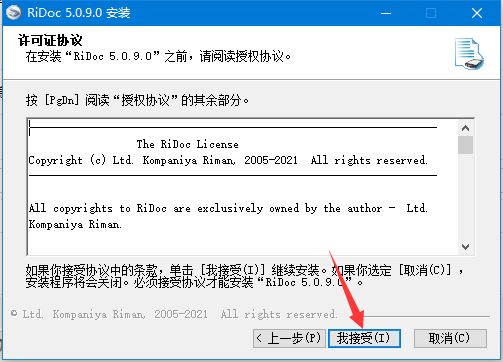Click the 许可证协议 heading
This screenshot has height=362, width=503.
50,40
